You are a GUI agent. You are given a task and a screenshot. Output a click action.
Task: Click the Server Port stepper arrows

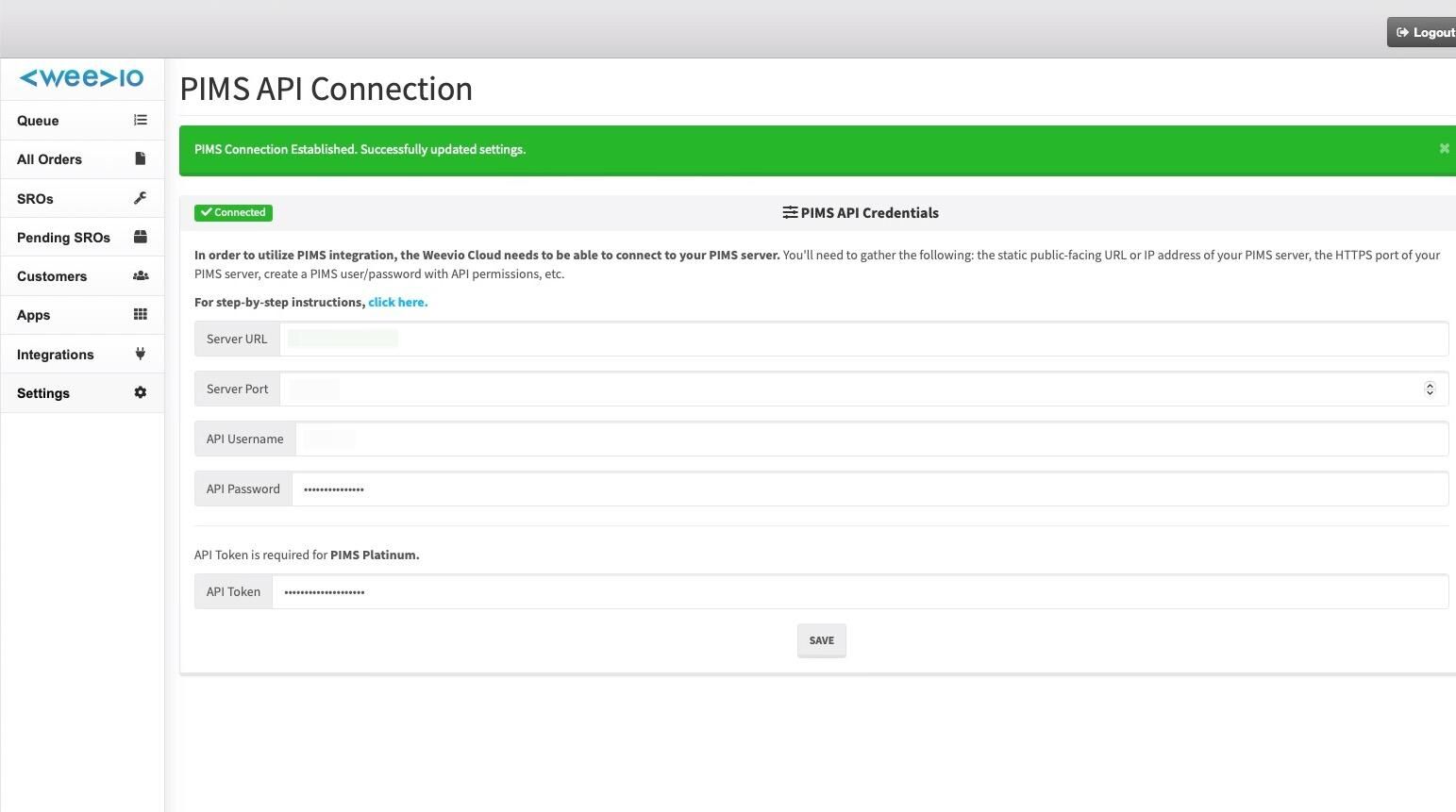click(1430, 389)
